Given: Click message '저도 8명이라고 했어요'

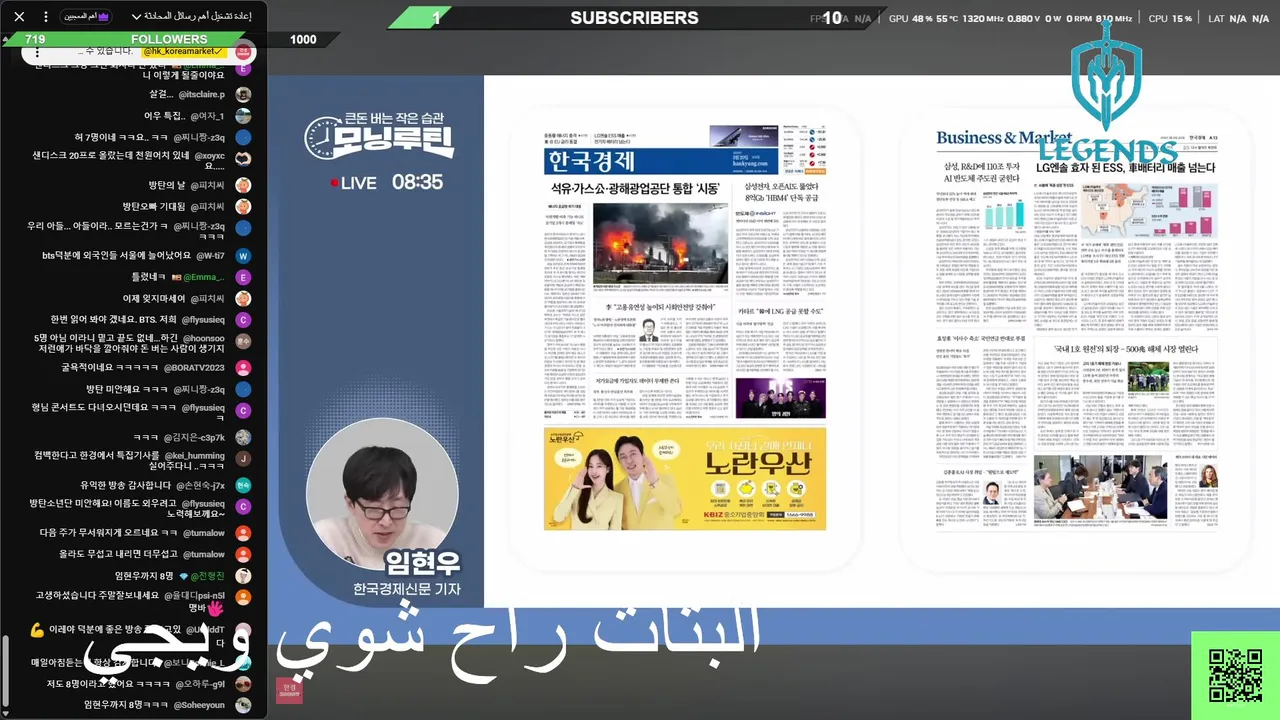Looking at the screenshot, I should (108, 684).
